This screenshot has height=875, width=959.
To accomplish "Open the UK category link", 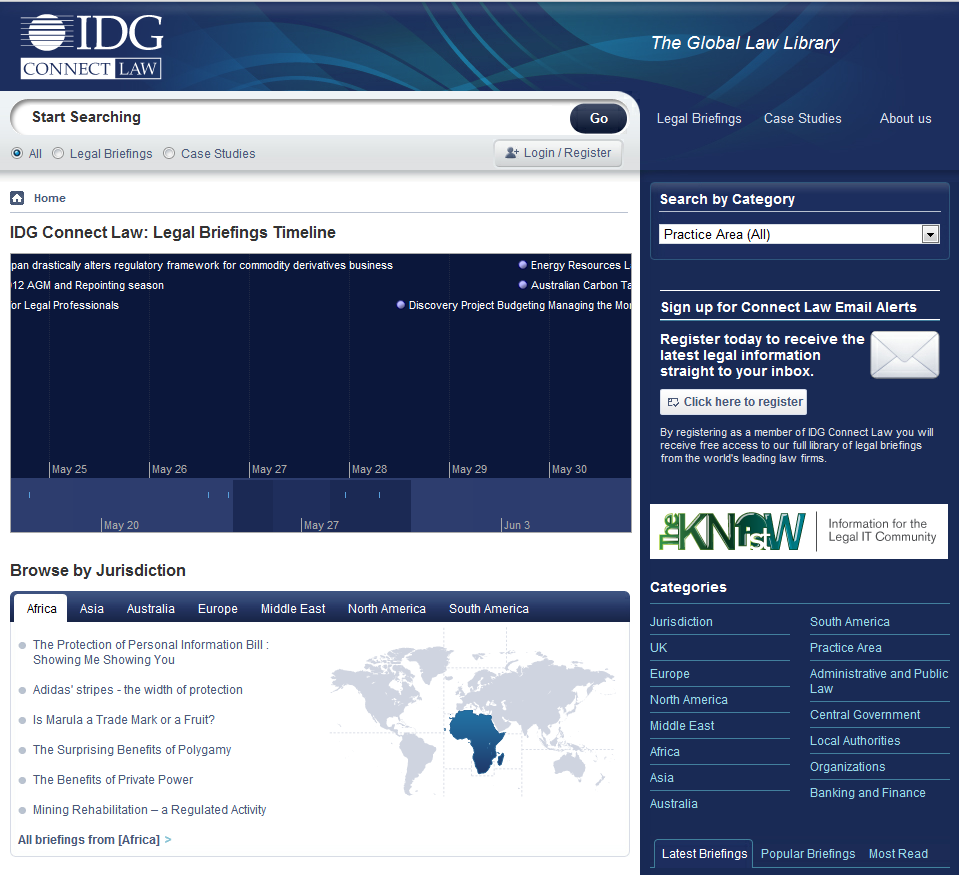I will [658, 648].
